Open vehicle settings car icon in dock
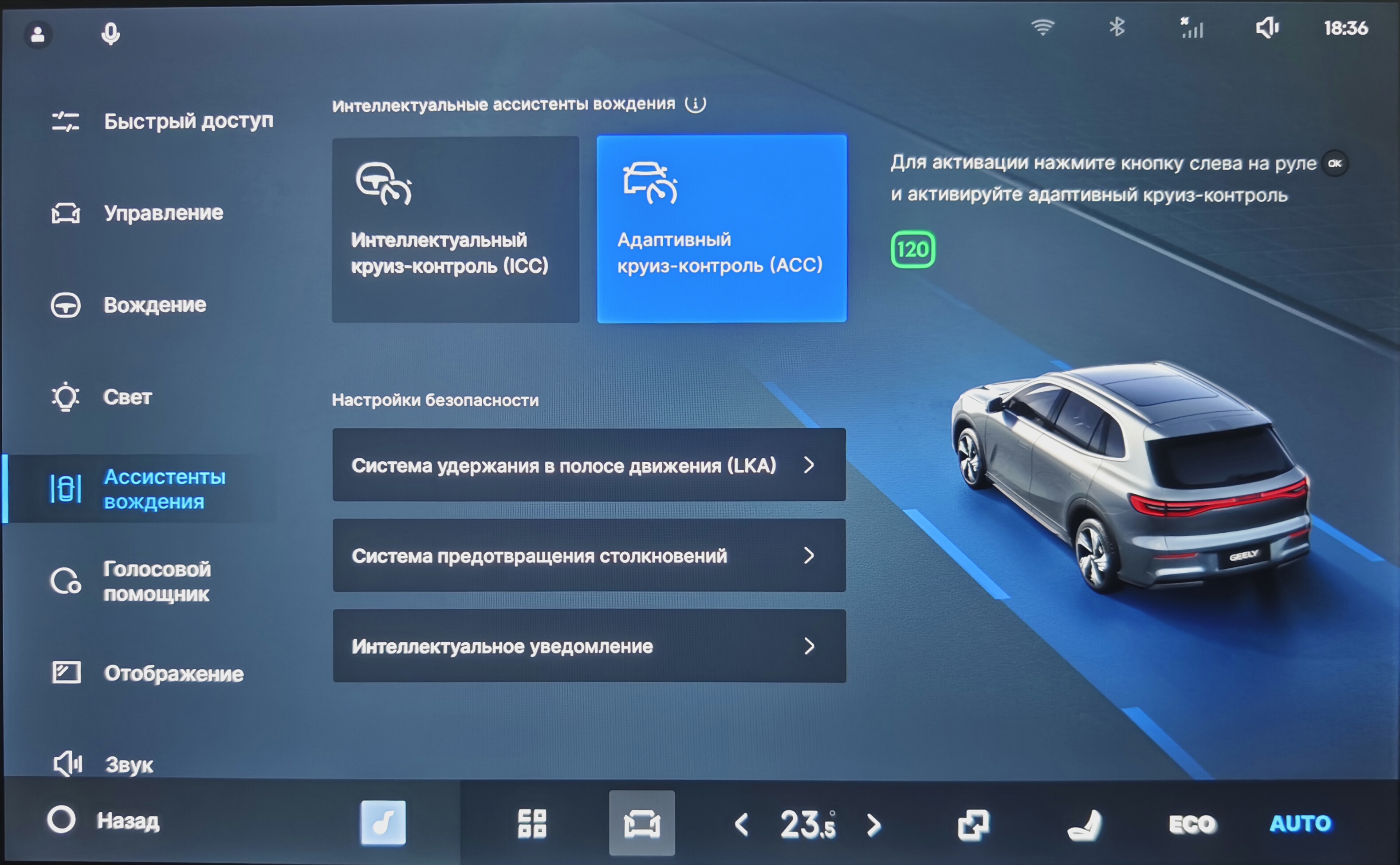 coord(641,823)
